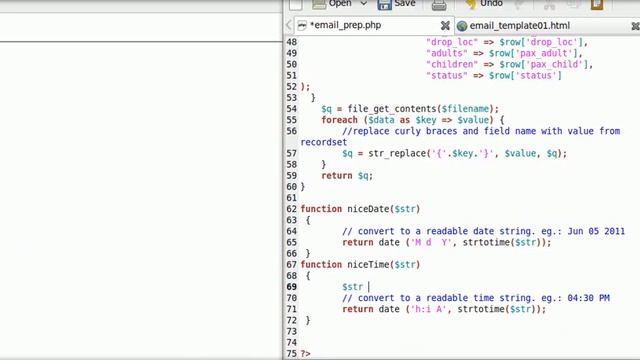The height and width of the screenshot is (360, 640).
Task: Click the "status" array entry on line 51
Action: 494,76
